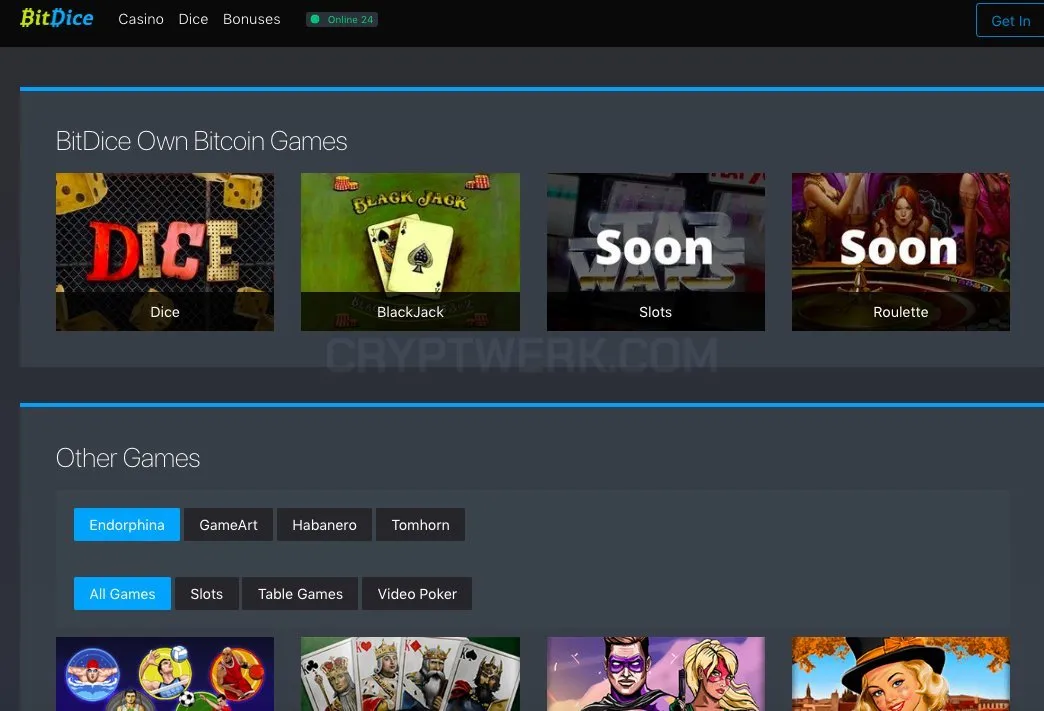This screenshot has height=711, width=1044.
Task: Filter by Table Games category
Action: point(300,594)
